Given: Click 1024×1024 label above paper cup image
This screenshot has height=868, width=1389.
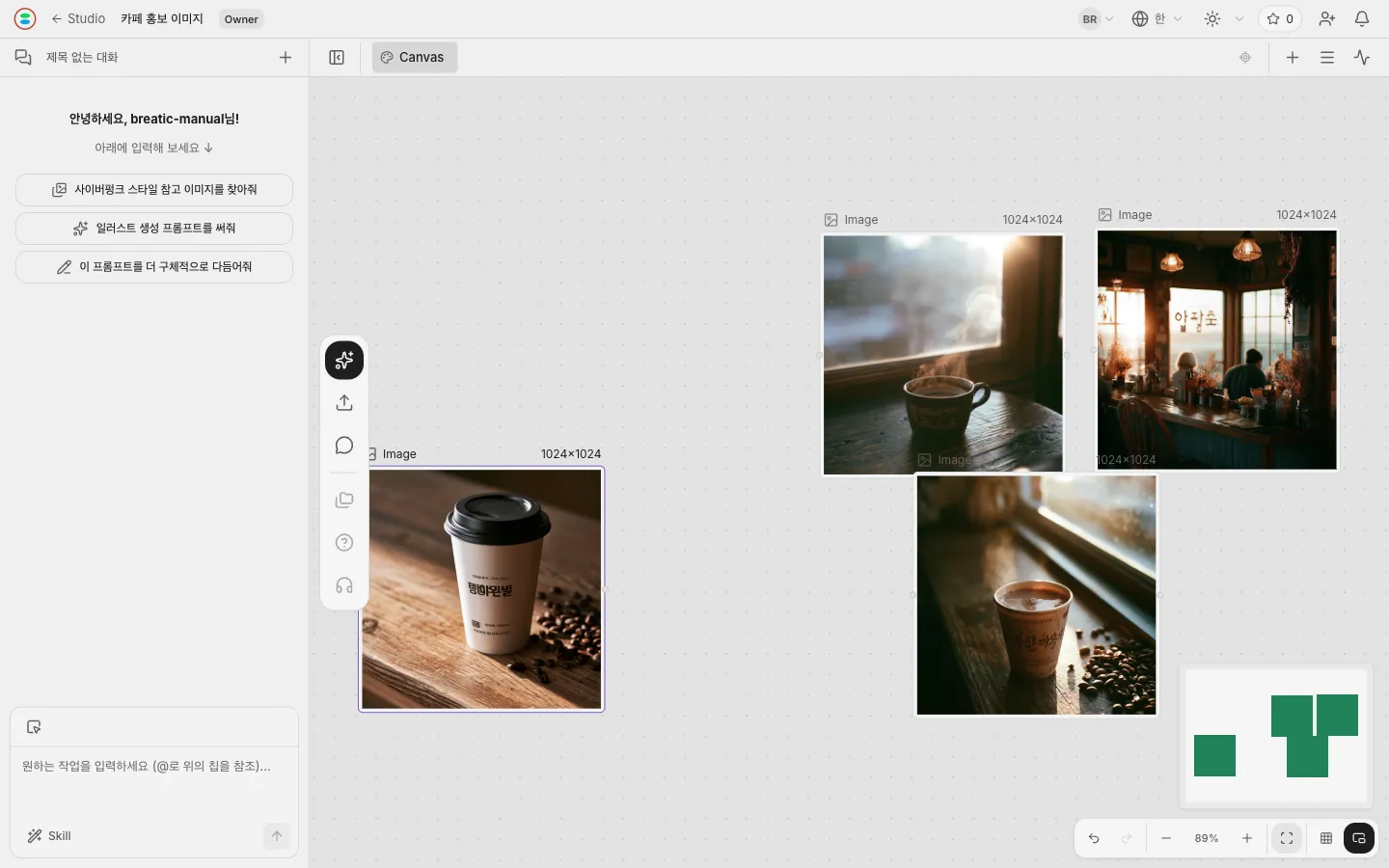Looking at the screenshot, I should (x=570, y=454).
